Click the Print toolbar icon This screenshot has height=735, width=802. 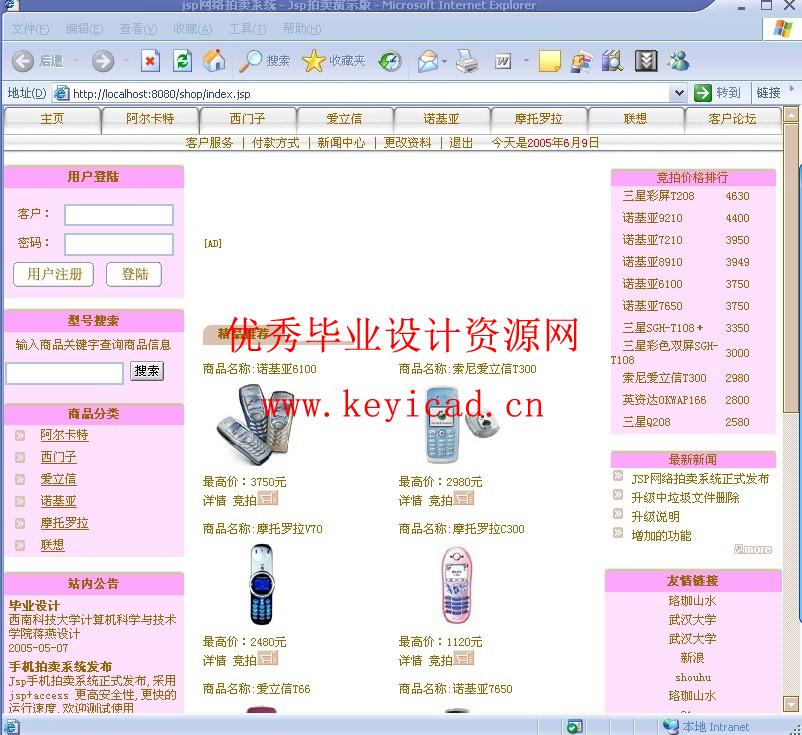pyautogui.click(x=467, y=61)
